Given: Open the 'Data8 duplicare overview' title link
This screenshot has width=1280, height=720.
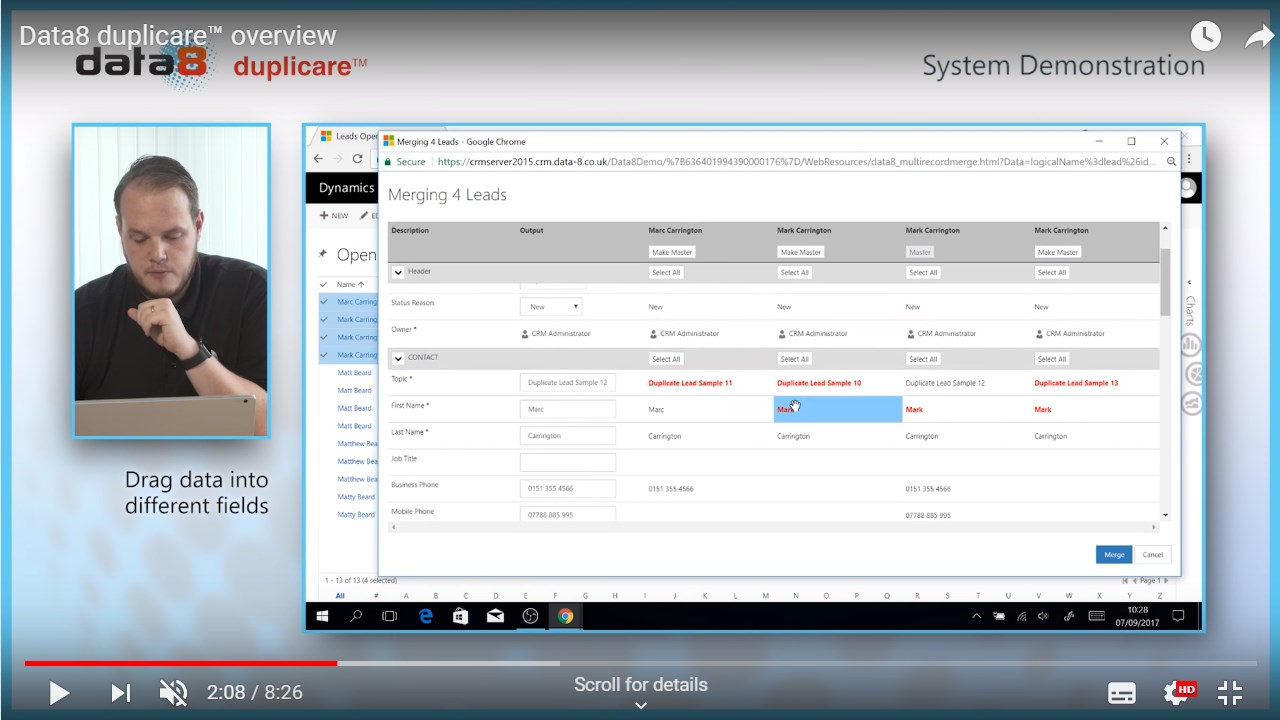Looking at the screenshot, I should pyautogui.click(x=178, y=36).
